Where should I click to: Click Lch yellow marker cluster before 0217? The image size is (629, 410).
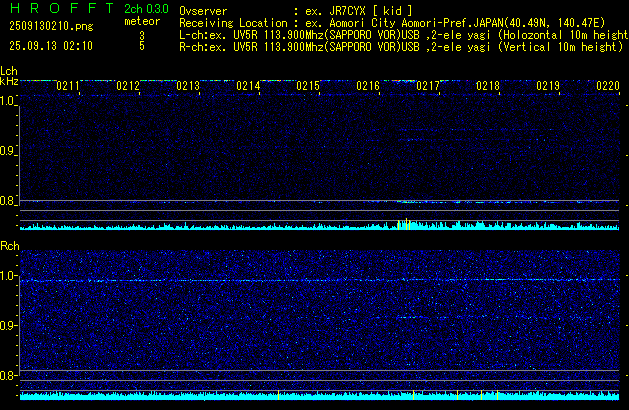click(404, 224)
